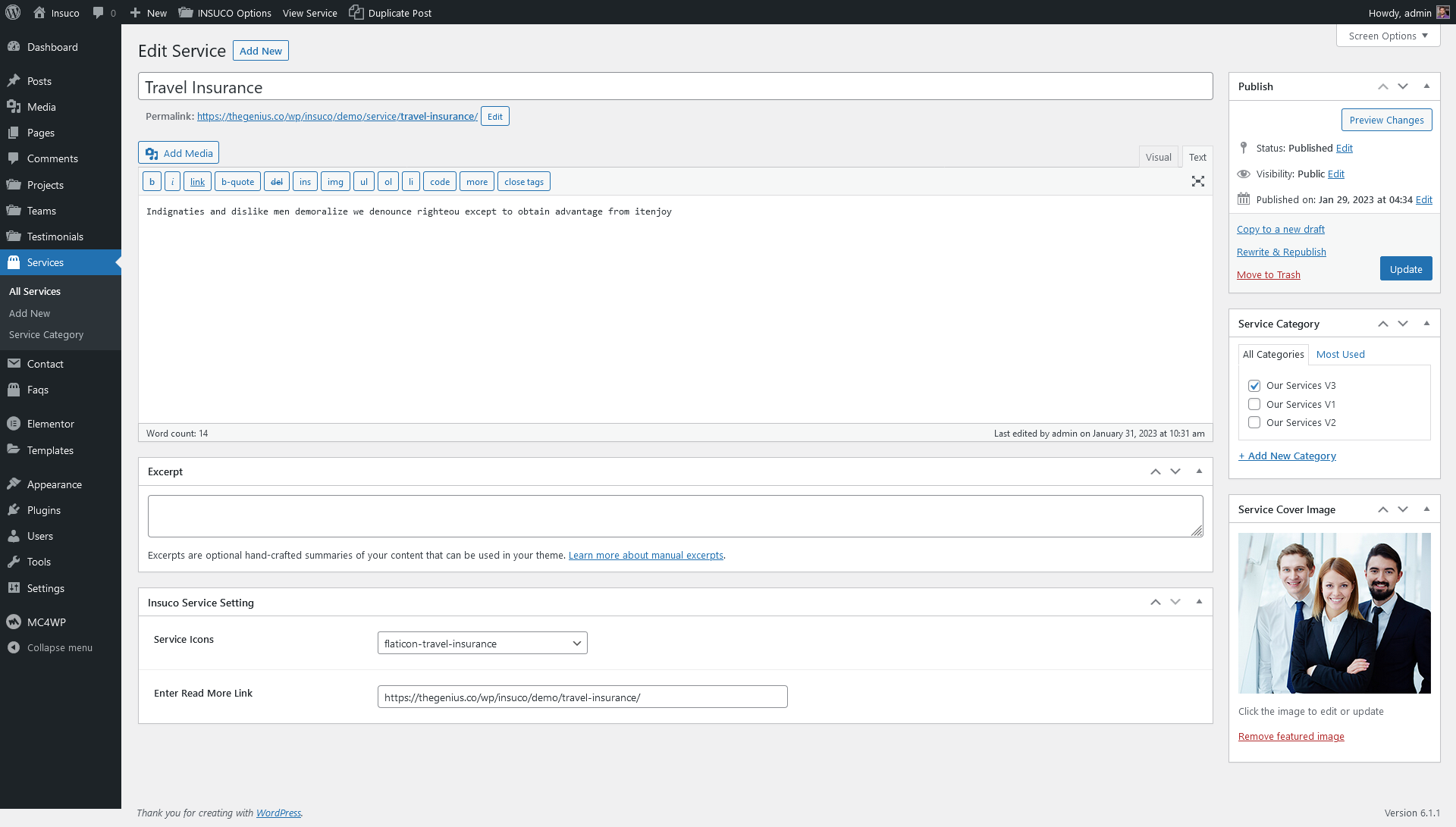Check Our Services V1 category
Screen dimensions: 1456x827
[1254, 405]
